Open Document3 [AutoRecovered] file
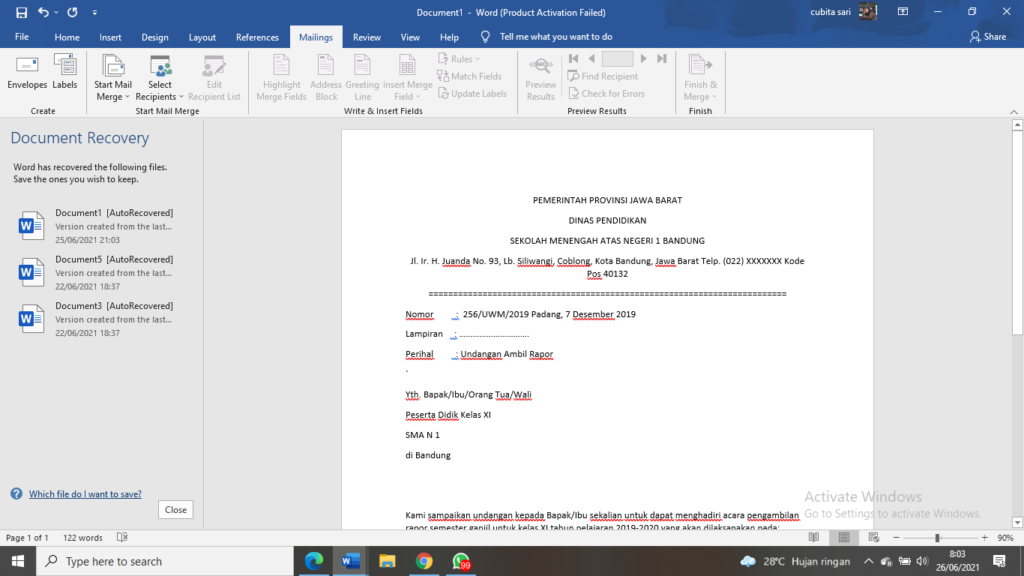The height and width of the screenshot is (576, 1024). click(101, 319)
